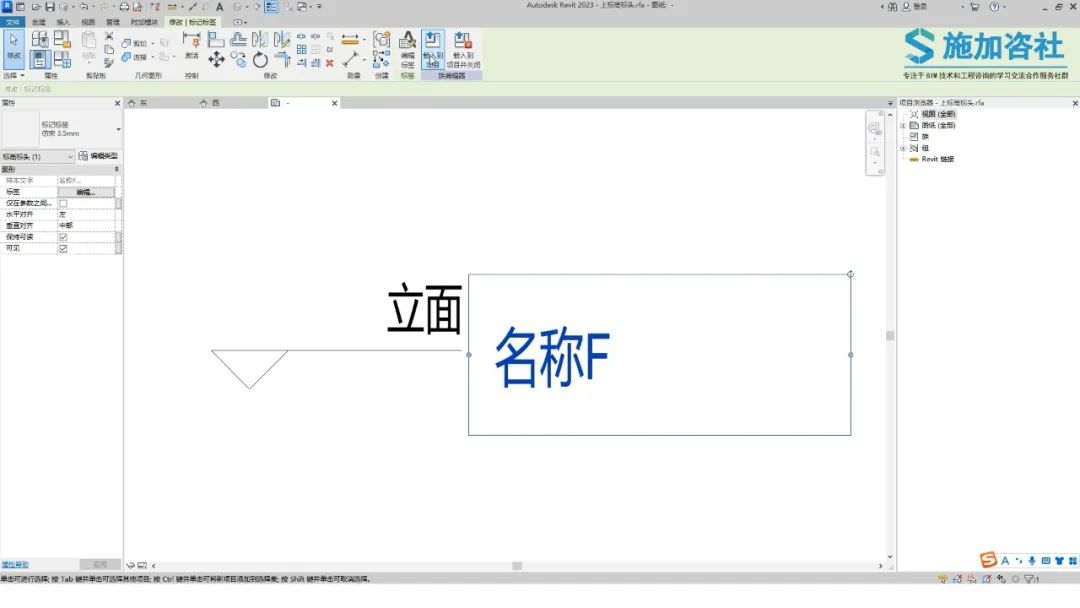Open the Select panel dropdown
1080x608 pixels.
point(14,76)
